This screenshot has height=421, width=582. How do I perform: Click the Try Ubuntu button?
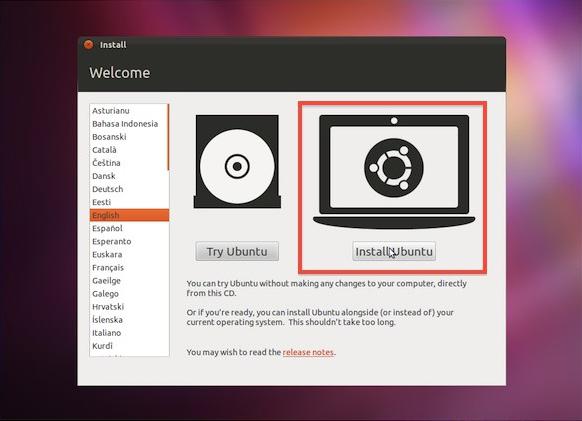tap(237, 251)
